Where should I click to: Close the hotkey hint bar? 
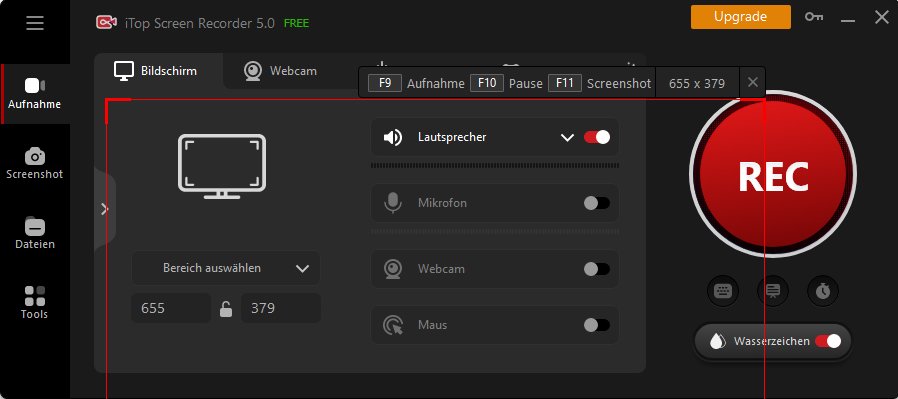753,83
